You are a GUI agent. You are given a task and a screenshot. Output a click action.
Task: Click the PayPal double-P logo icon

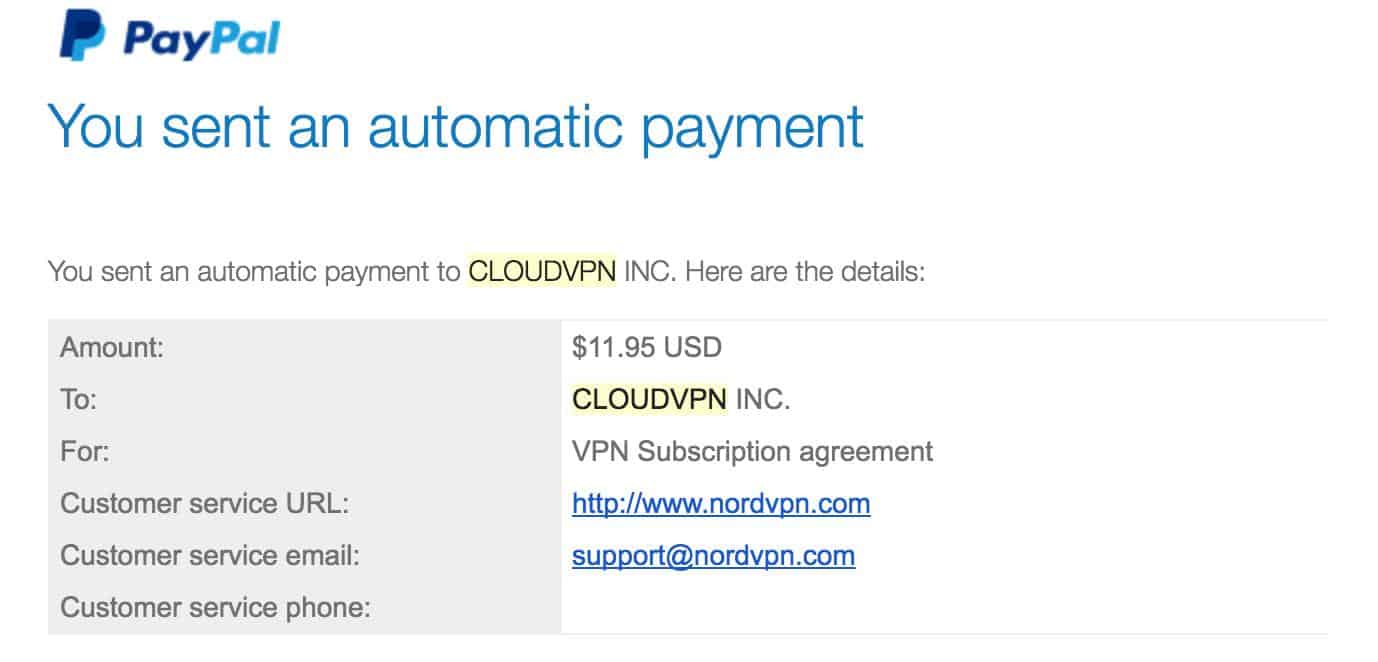pos(82,36)
